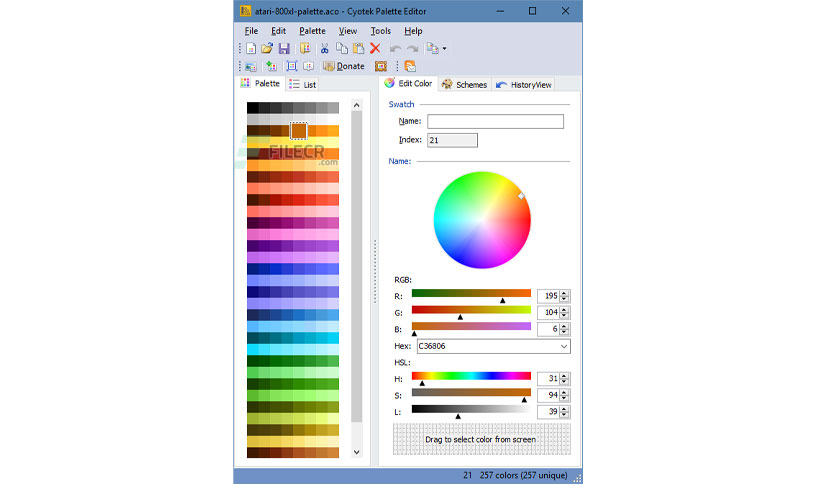Click the Drag to select color from screen area
Screen dimensions: 836x484
click(481, 439)
